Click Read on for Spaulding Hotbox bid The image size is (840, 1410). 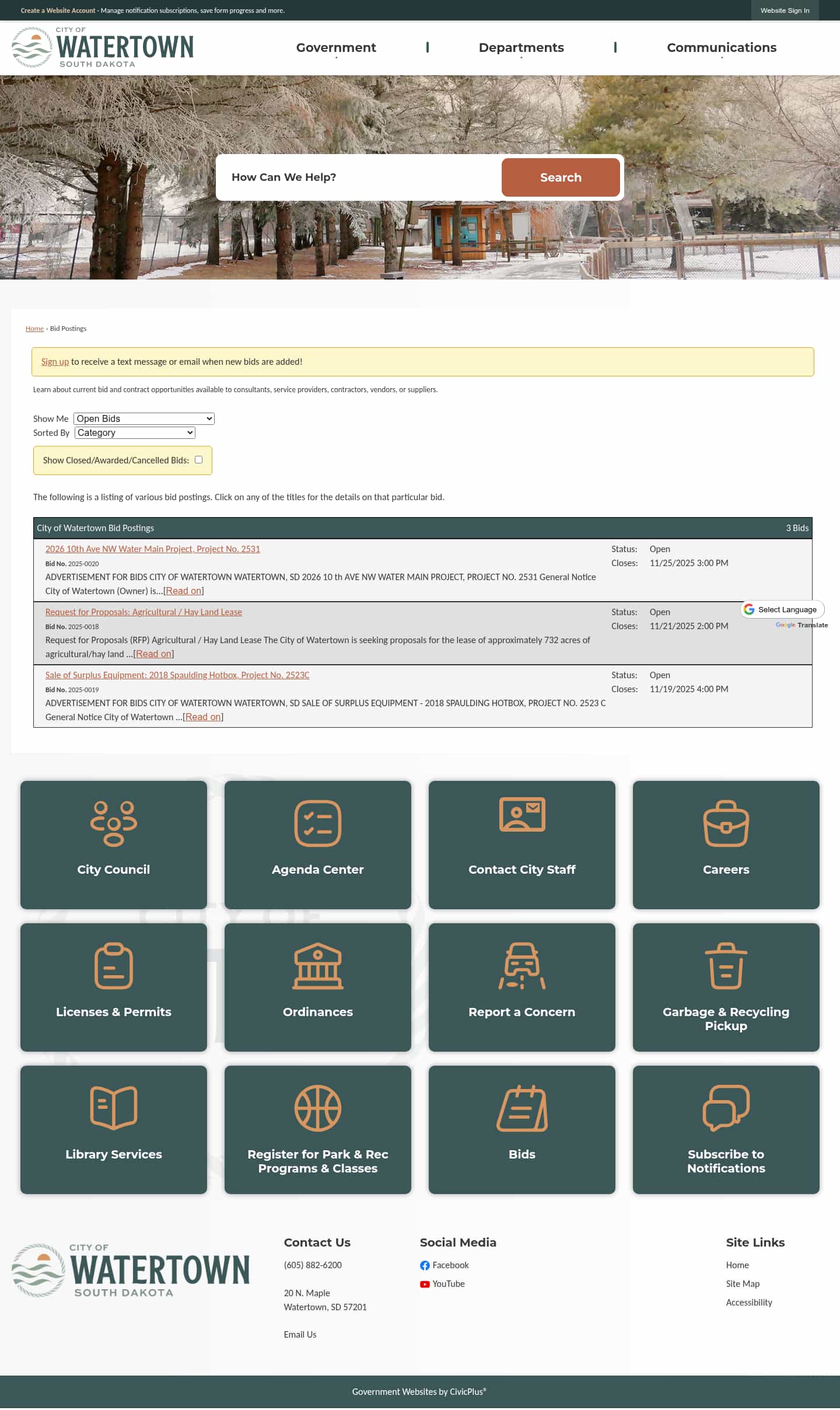[x=203, y=717]
